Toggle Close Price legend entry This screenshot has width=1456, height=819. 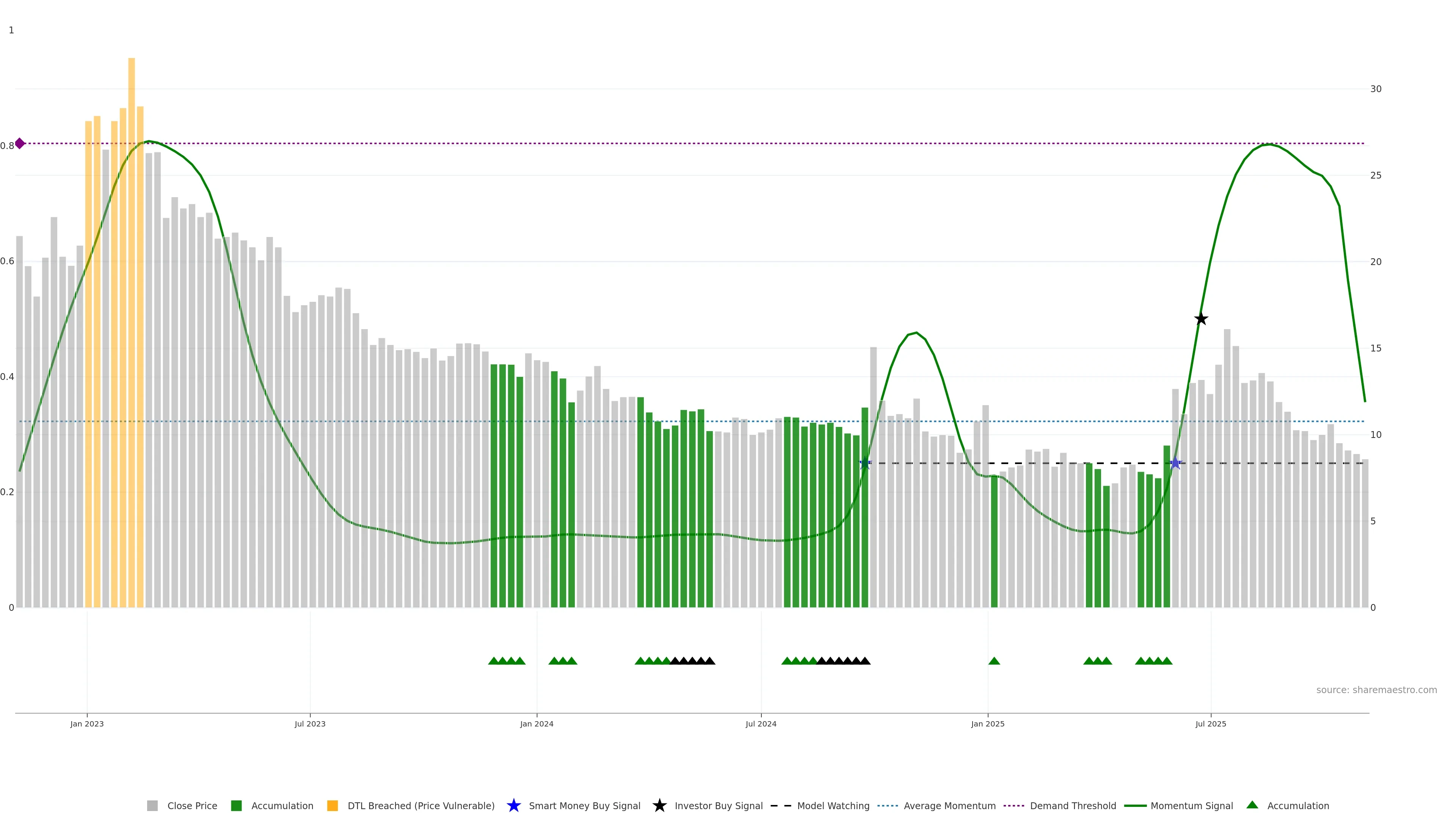[191, 805]
